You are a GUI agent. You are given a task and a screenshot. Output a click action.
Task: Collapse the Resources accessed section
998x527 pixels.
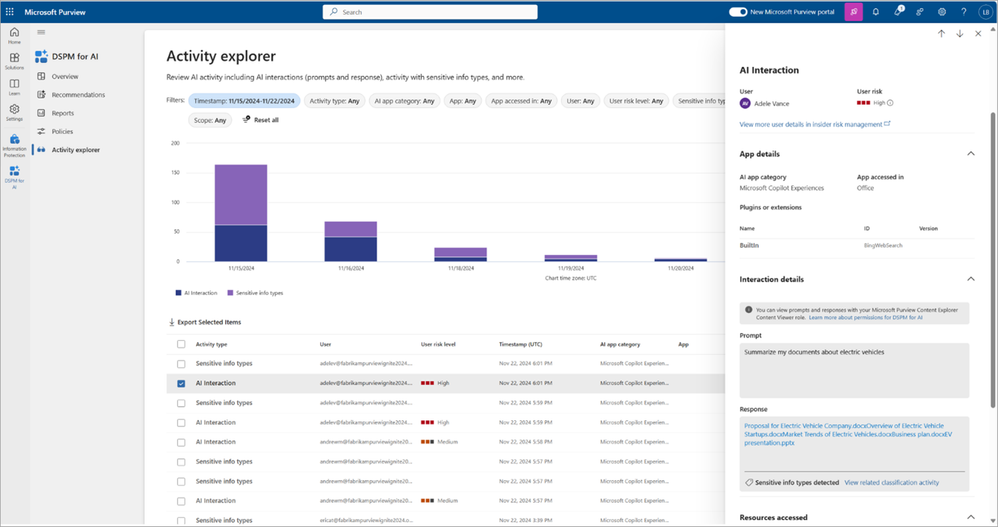click(971, 517)
